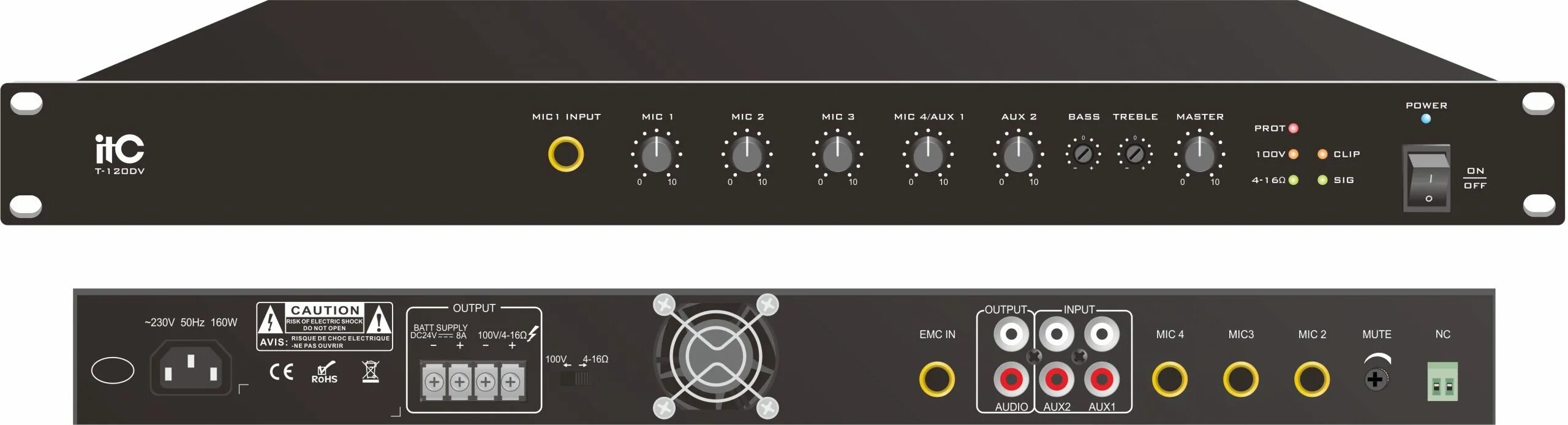Click the AC power inlet socket
Image resolution: width=1568 pixels, height=425 pixels.
click(190, 368)
